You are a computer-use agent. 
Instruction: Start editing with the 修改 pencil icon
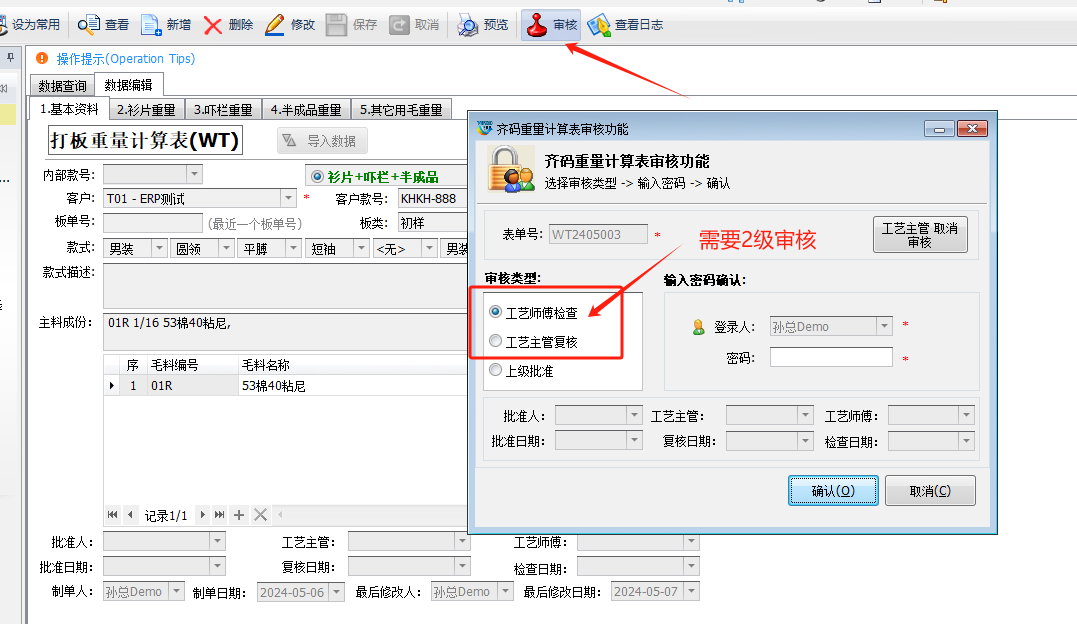coord(275,25)
